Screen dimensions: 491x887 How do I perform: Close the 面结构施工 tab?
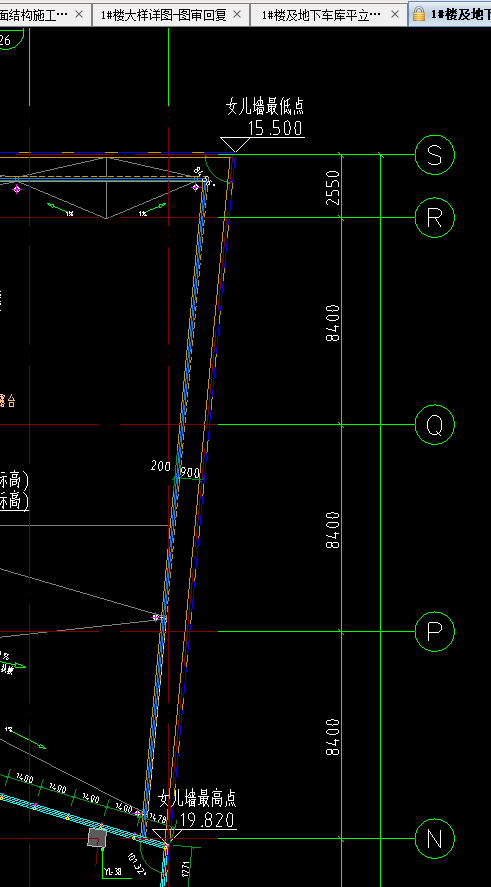[79, 14]
